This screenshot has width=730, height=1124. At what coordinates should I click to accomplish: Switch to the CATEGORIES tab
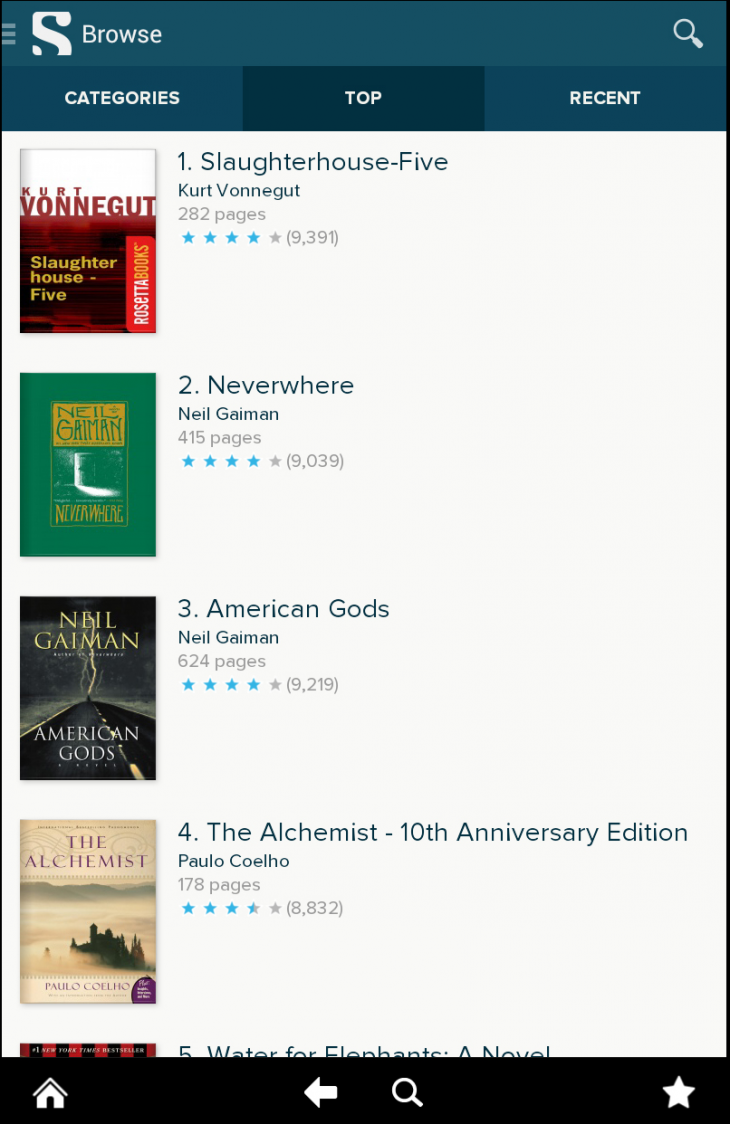tap(121, 98)
